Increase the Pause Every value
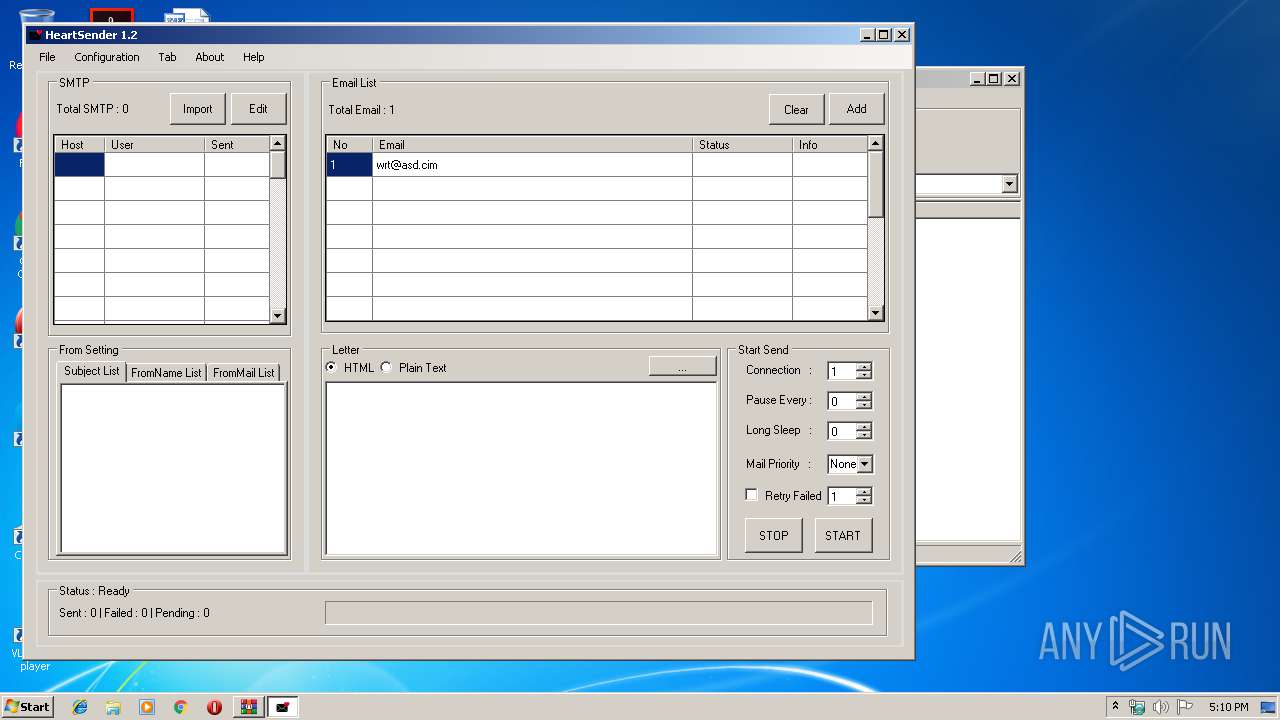Screen dimensions: 1280x720 pyautogui.click(x=864, y=397)
